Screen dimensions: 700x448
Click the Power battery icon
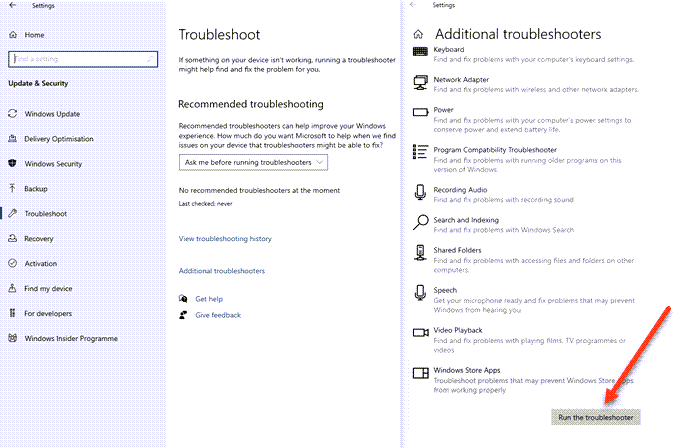(x=420, y=112)
